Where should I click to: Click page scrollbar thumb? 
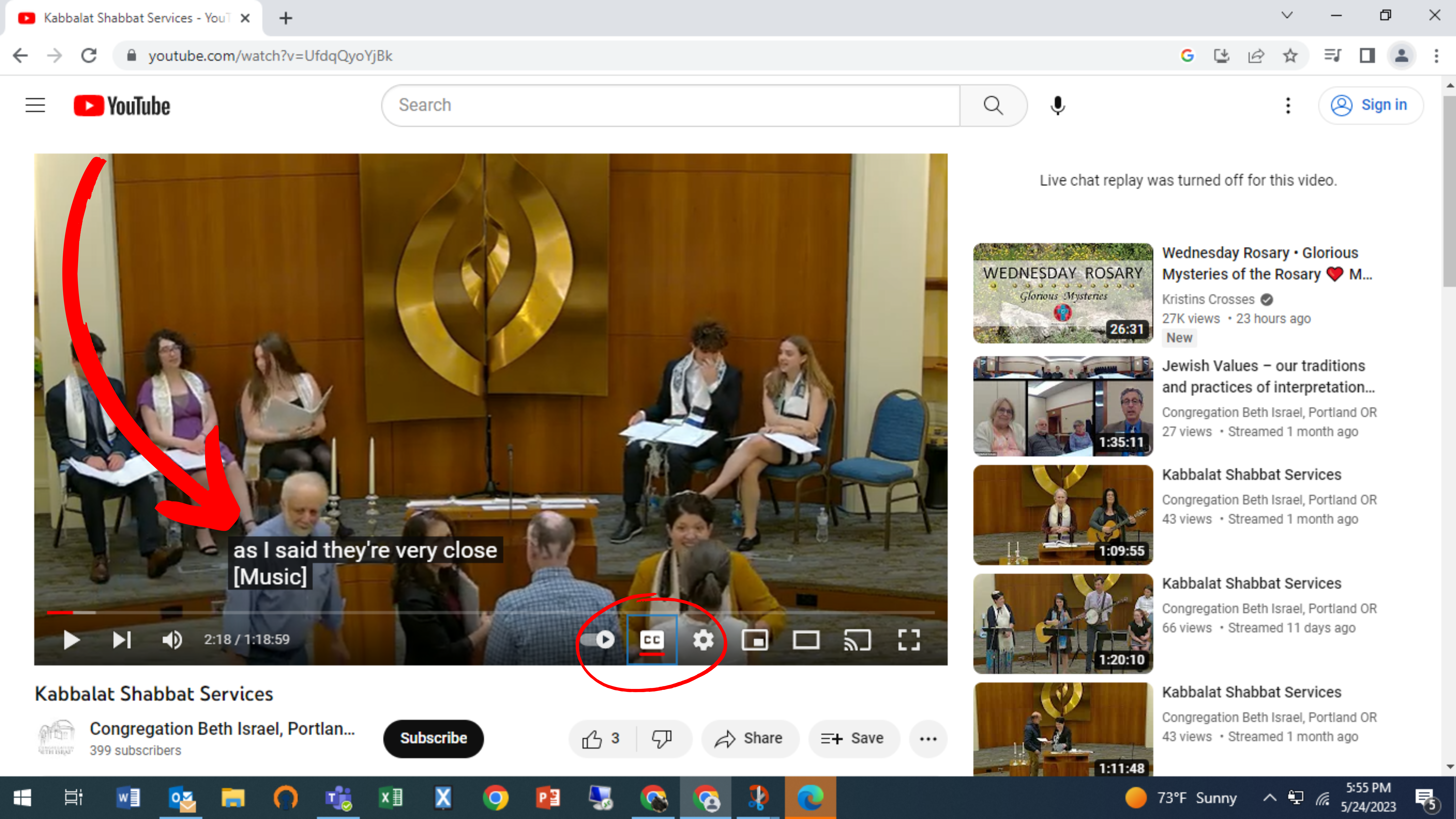coord(1450,191)
